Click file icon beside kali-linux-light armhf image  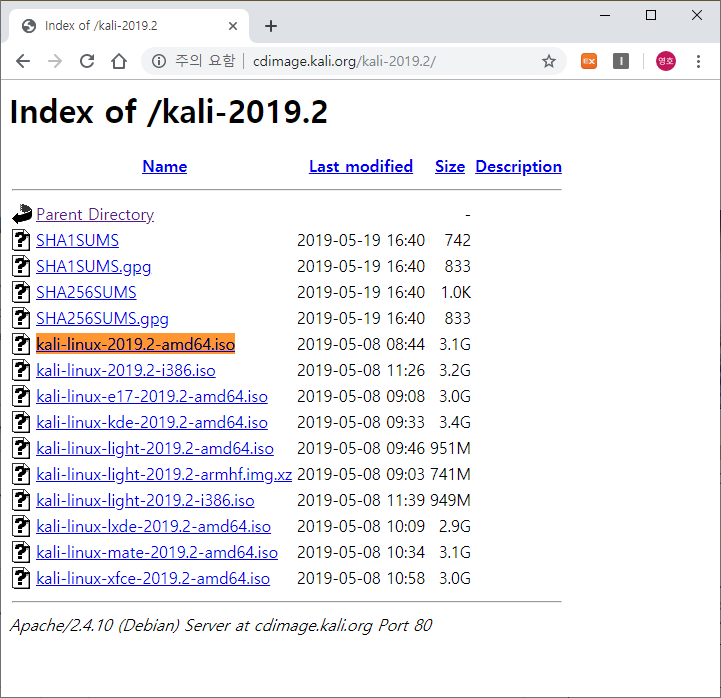tap(21, 474)
